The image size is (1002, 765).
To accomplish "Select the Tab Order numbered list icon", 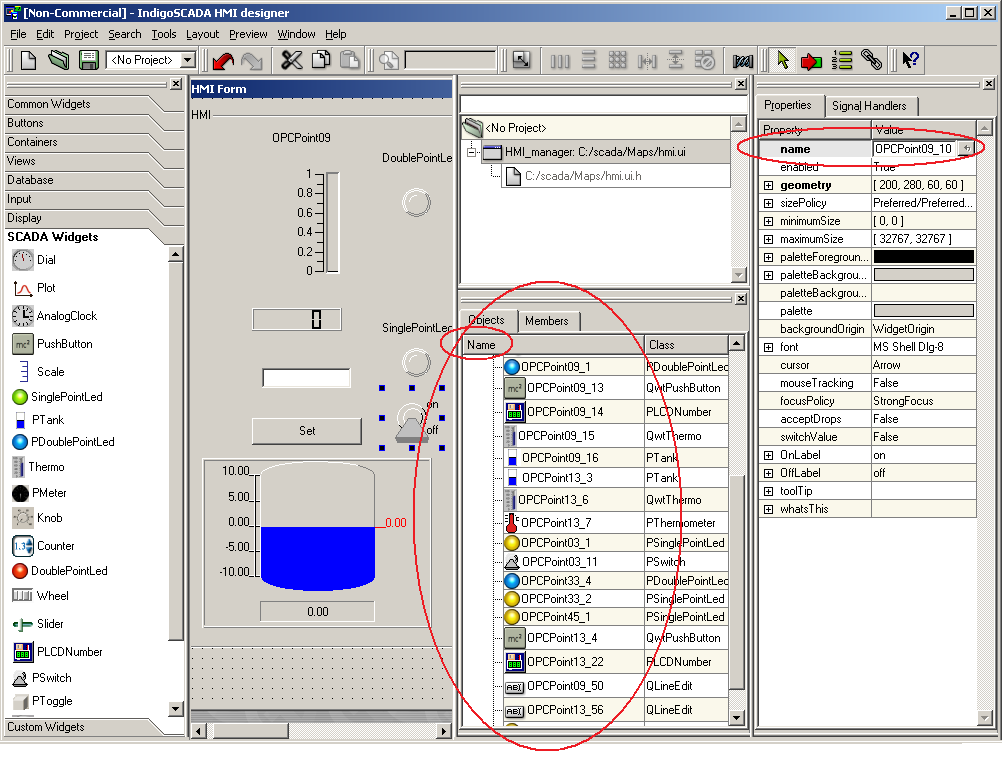I will click(842, 61).
